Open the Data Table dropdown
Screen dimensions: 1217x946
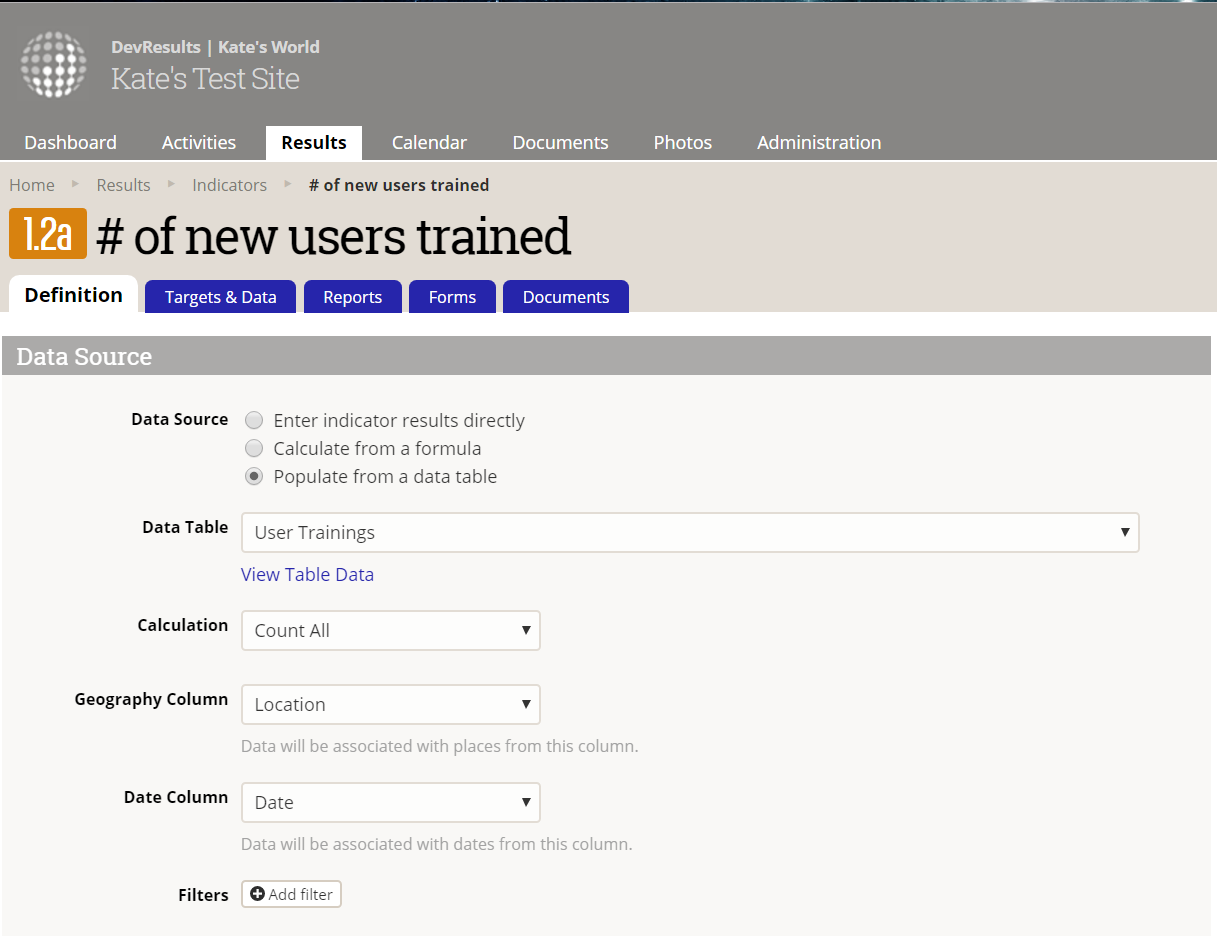pos(690,533)
